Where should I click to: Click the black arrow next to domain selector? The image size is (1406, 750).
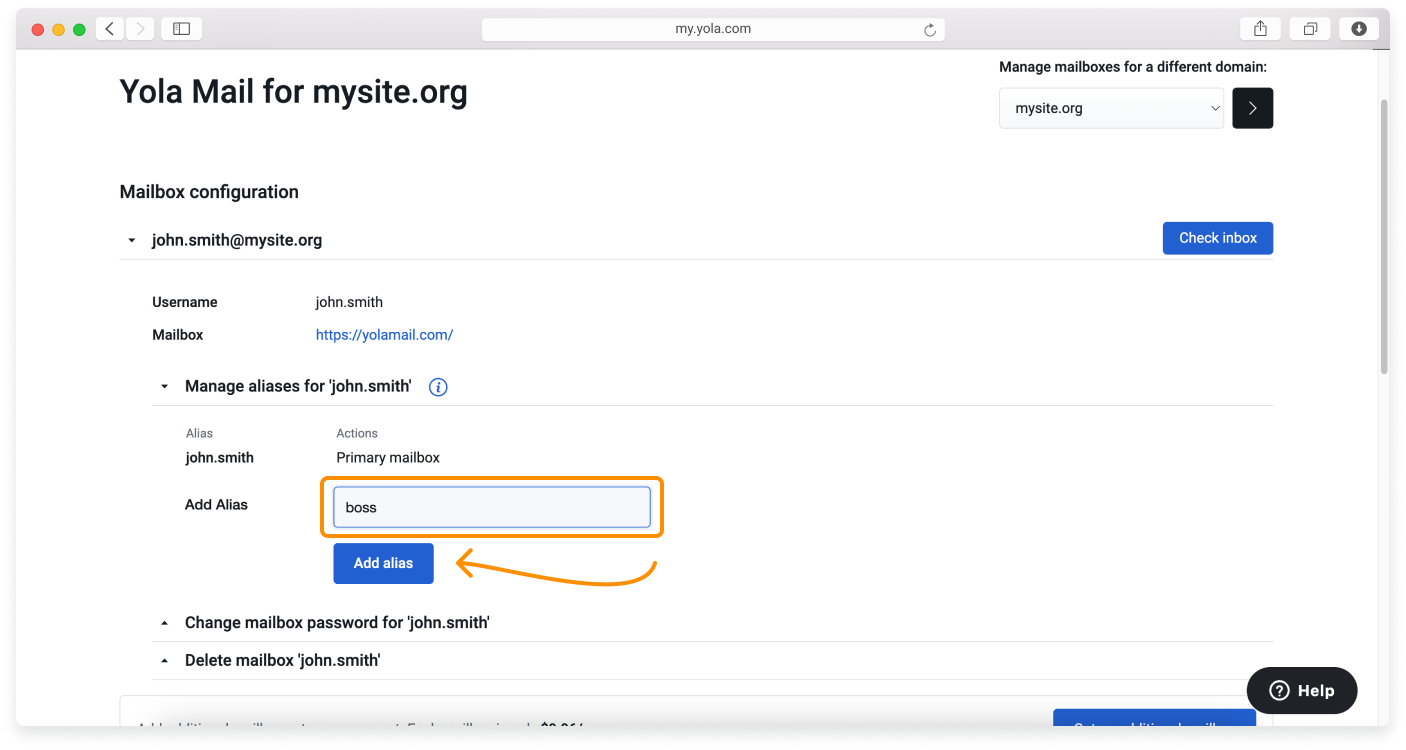pyautogui.click(x=1252, y=107)
